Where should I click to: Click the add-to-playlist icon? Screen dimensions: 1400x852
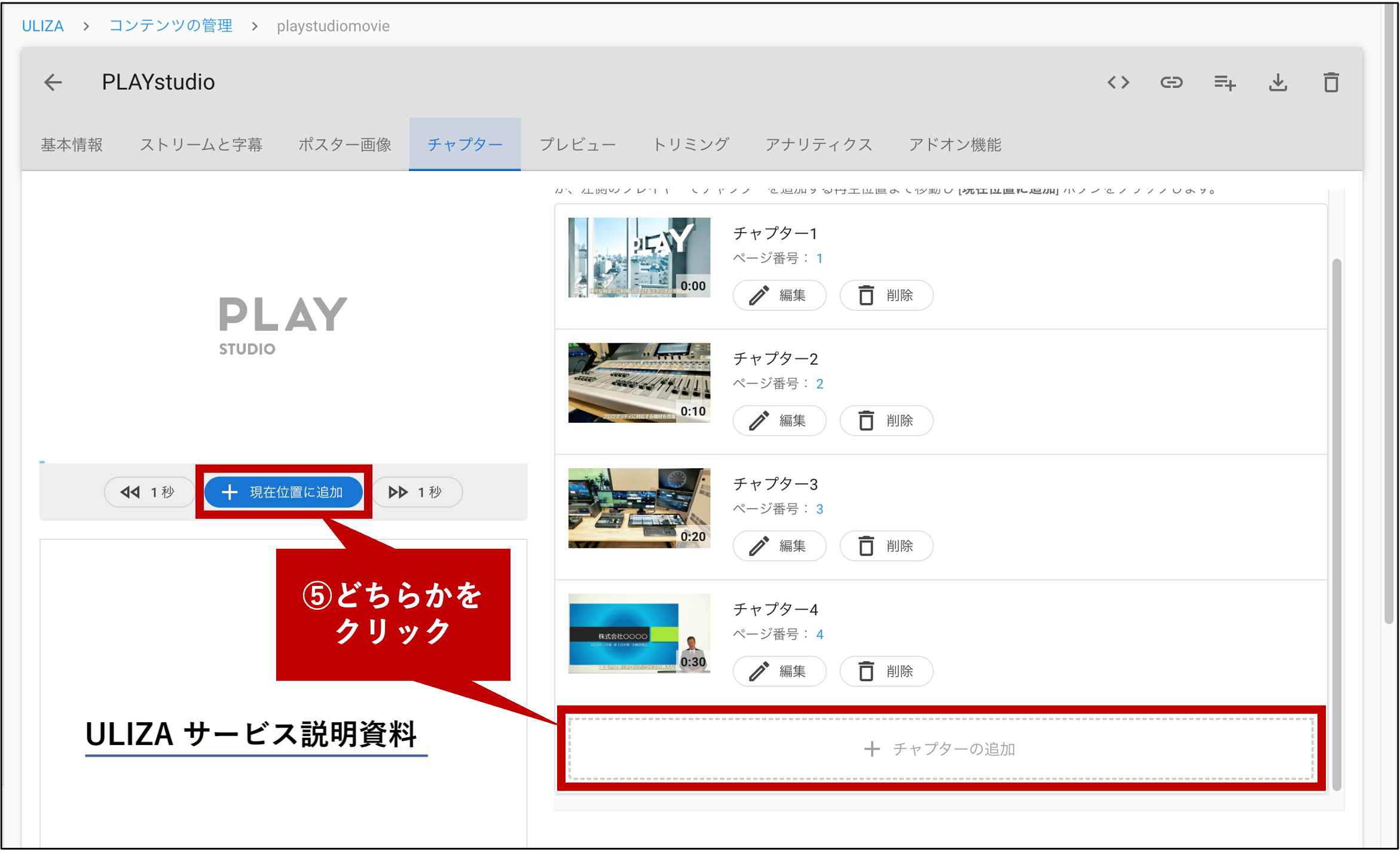[x=1225, y=83]
